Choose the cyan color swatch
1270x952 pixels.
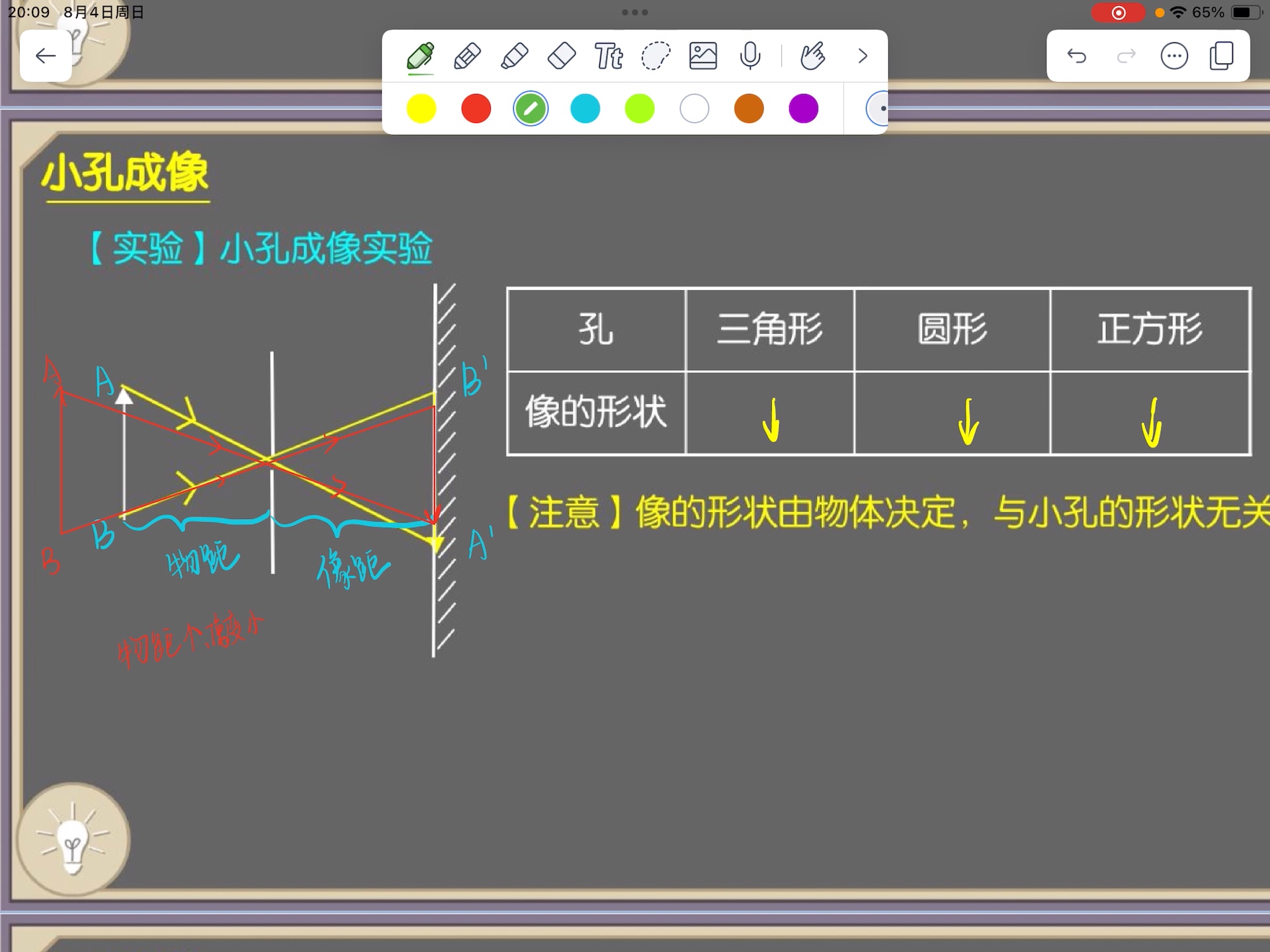click(585, 108)
